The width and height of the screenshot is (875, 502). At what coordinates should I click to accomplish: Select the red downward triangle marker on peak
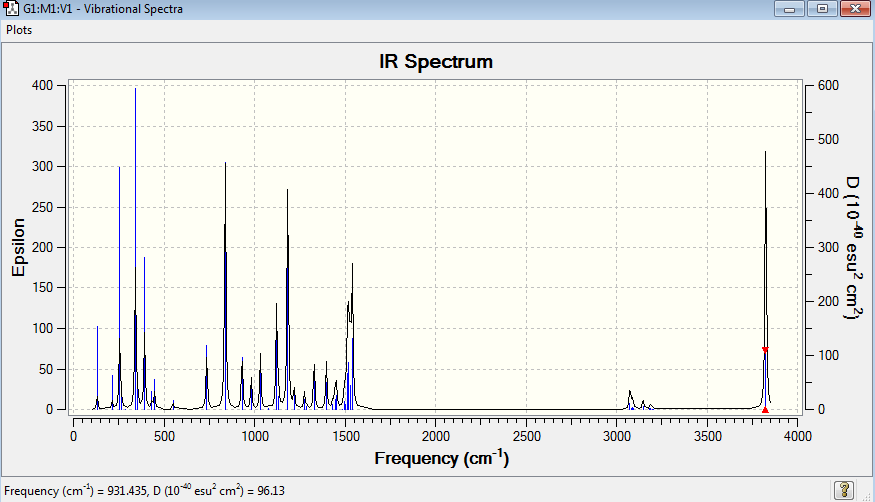tap(765, 350)
